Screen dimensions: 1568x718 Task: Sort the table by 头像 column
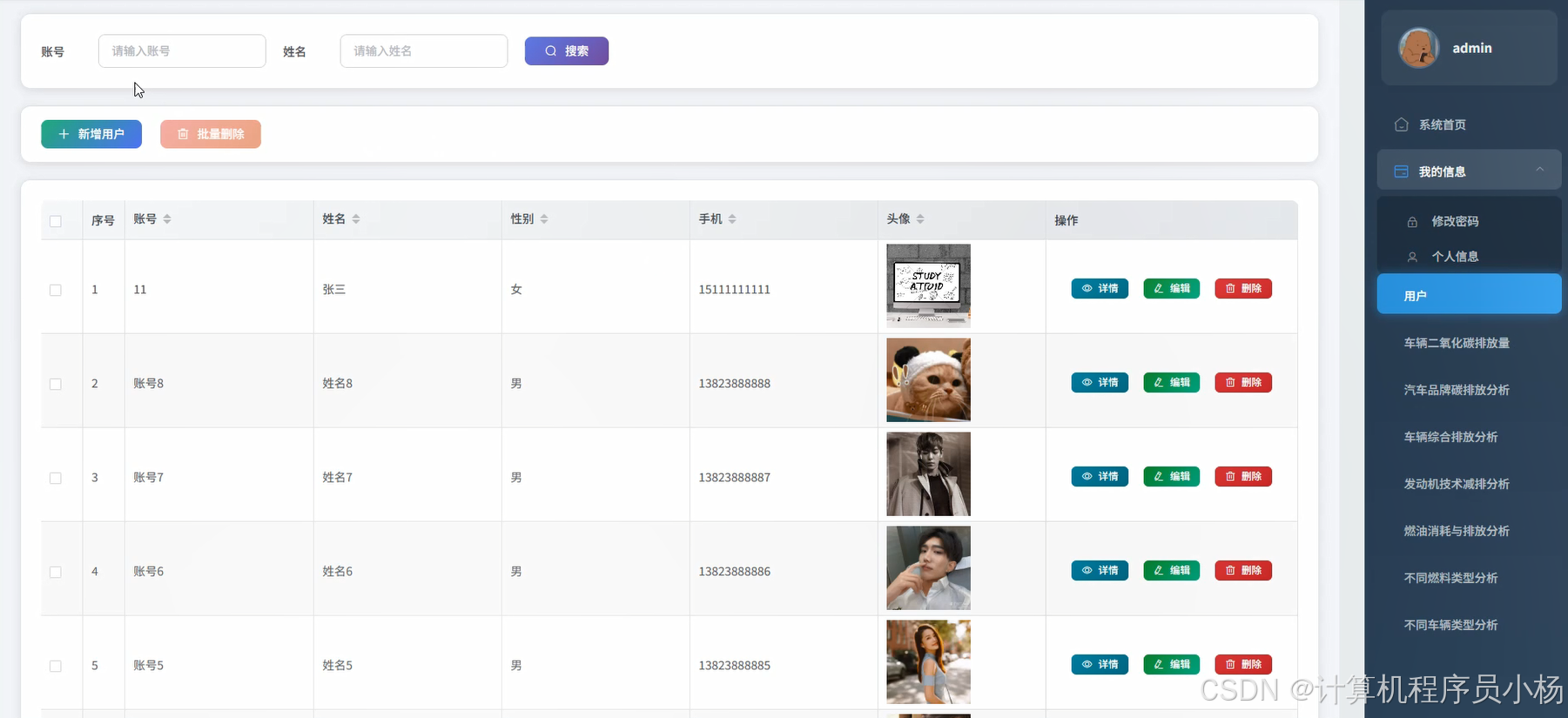(919, 219)
